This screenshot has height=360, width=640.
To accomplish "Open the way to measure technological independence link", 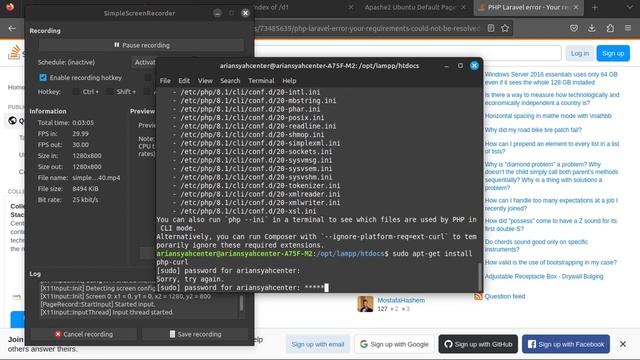I will pos(552,99).
